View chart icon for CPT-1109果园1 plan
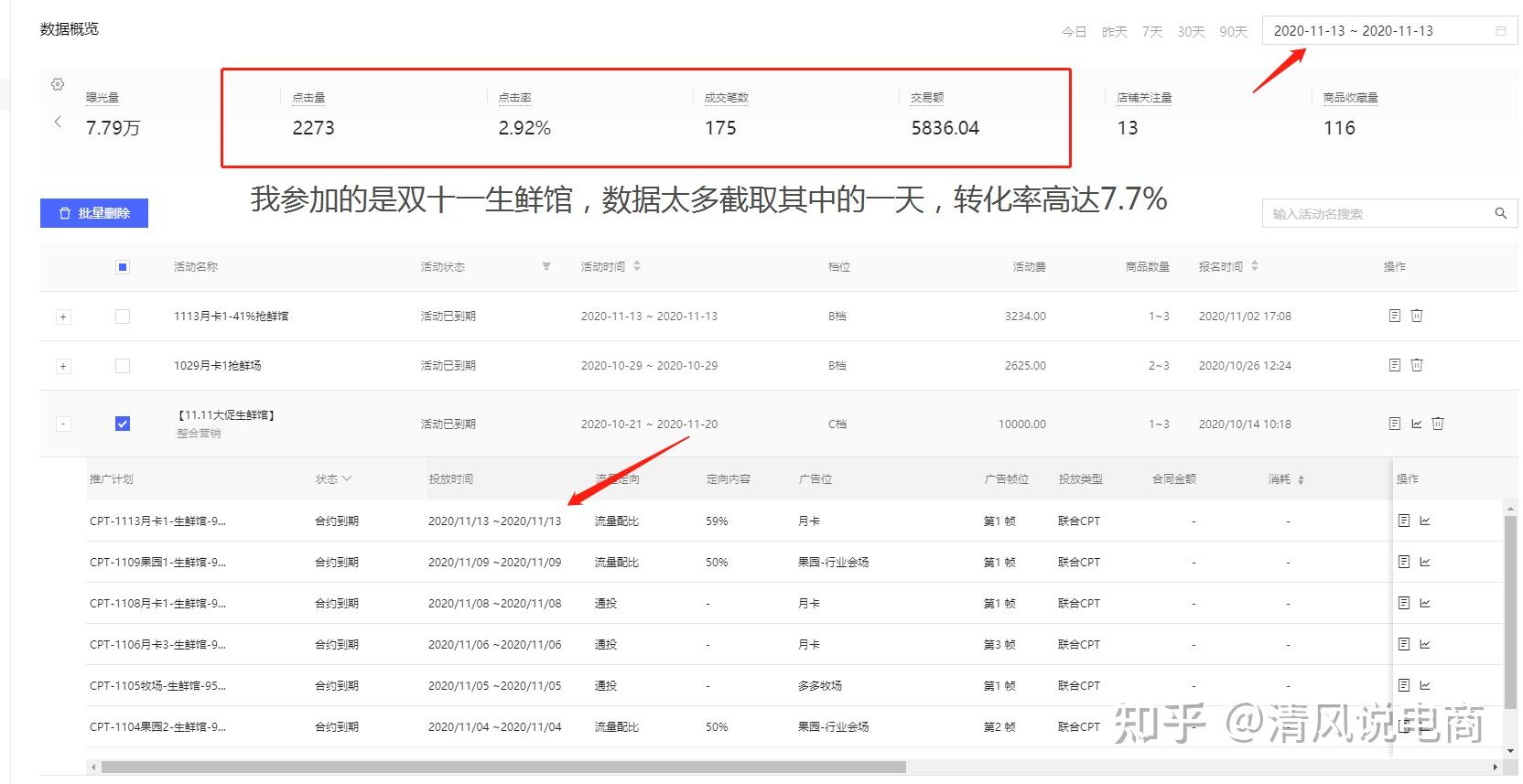The width and height of the screenshot is (1523, 784). (x=1425, y=562)
